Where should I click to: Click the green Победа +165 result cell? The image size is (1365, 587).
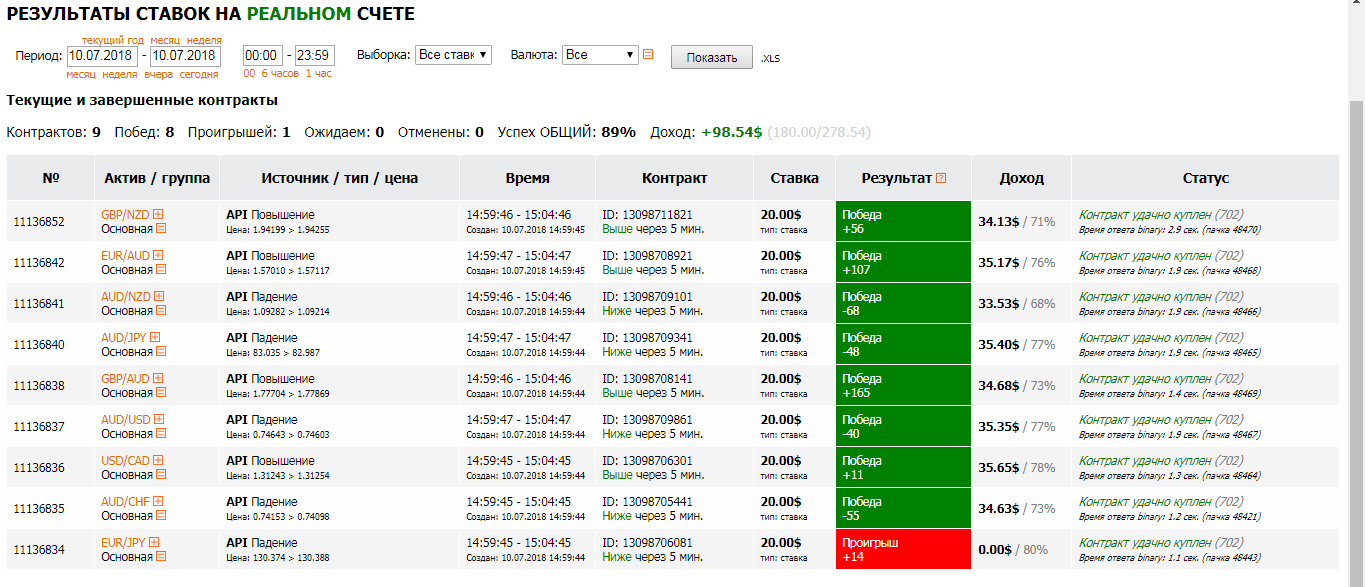pyautogui.click(x=903, y=385)
